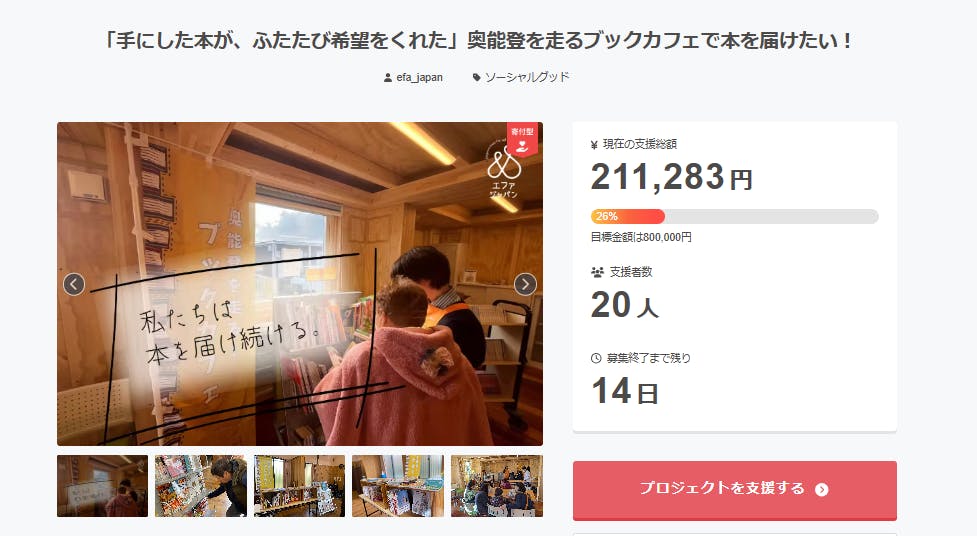977x536 pixels.
Task: Click the yen icon by 現在の支援総額
Action: [x=594, y=145]
